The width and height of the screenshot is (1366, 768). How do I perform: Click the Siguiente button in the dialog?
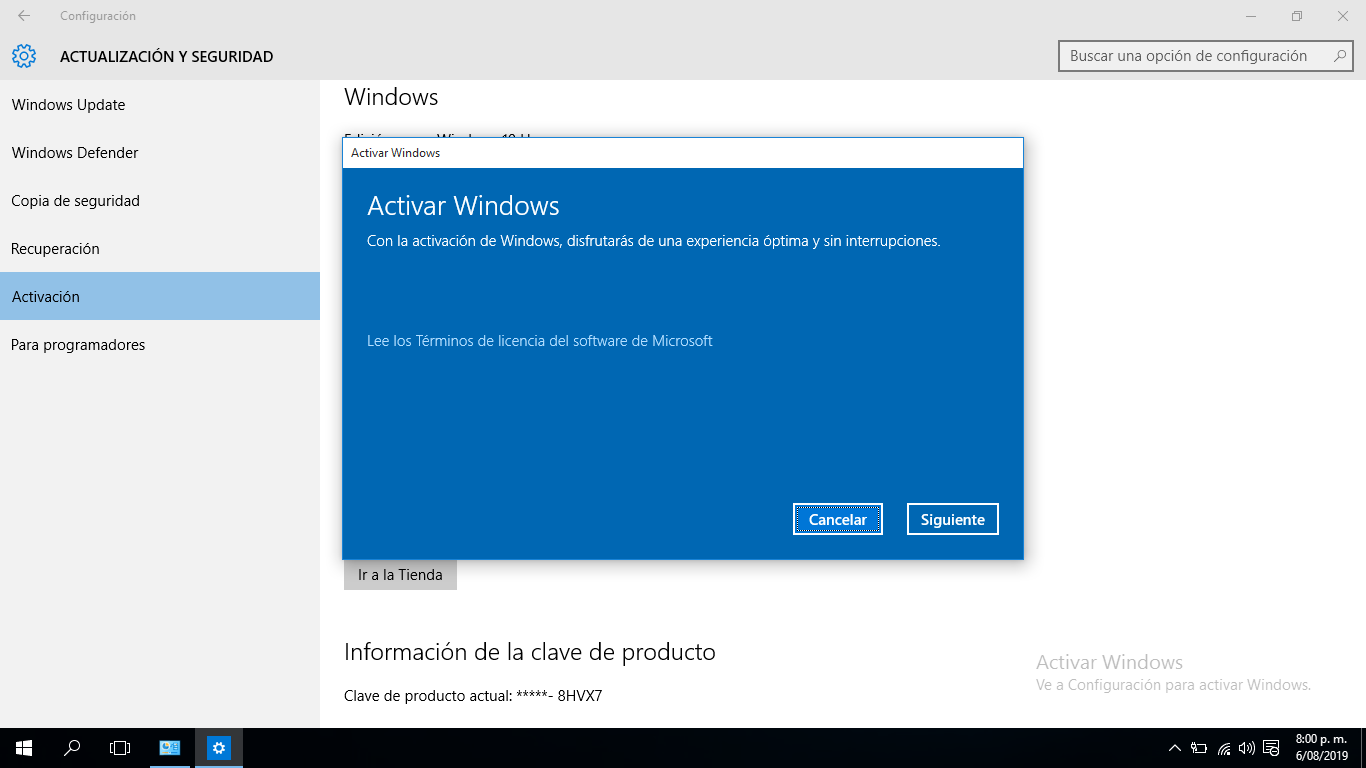coord(952,519)
